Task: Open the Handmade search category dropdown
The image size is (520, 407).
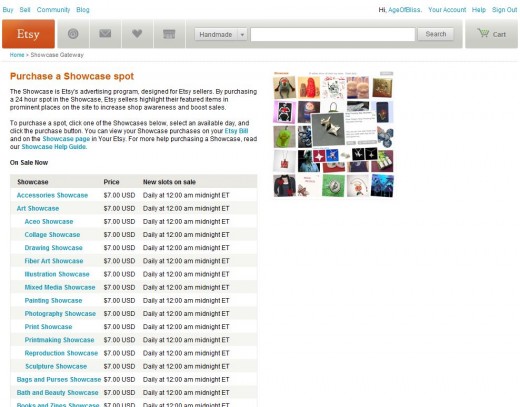Action: click(221, 34)
